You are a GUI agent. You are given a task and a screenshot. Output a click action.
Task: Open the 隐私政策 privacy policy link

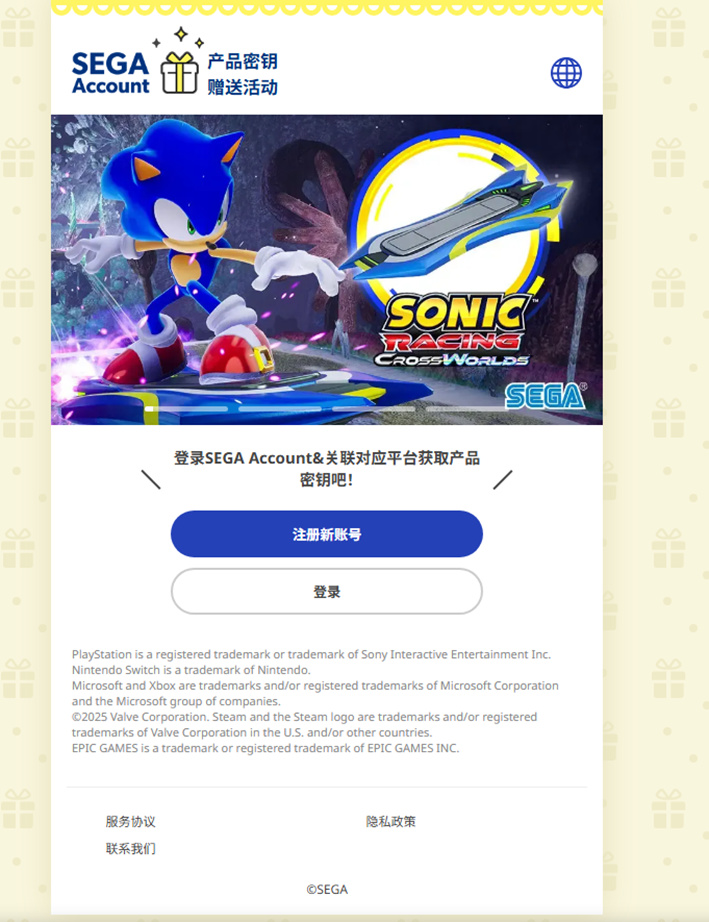tap(391, 821)
